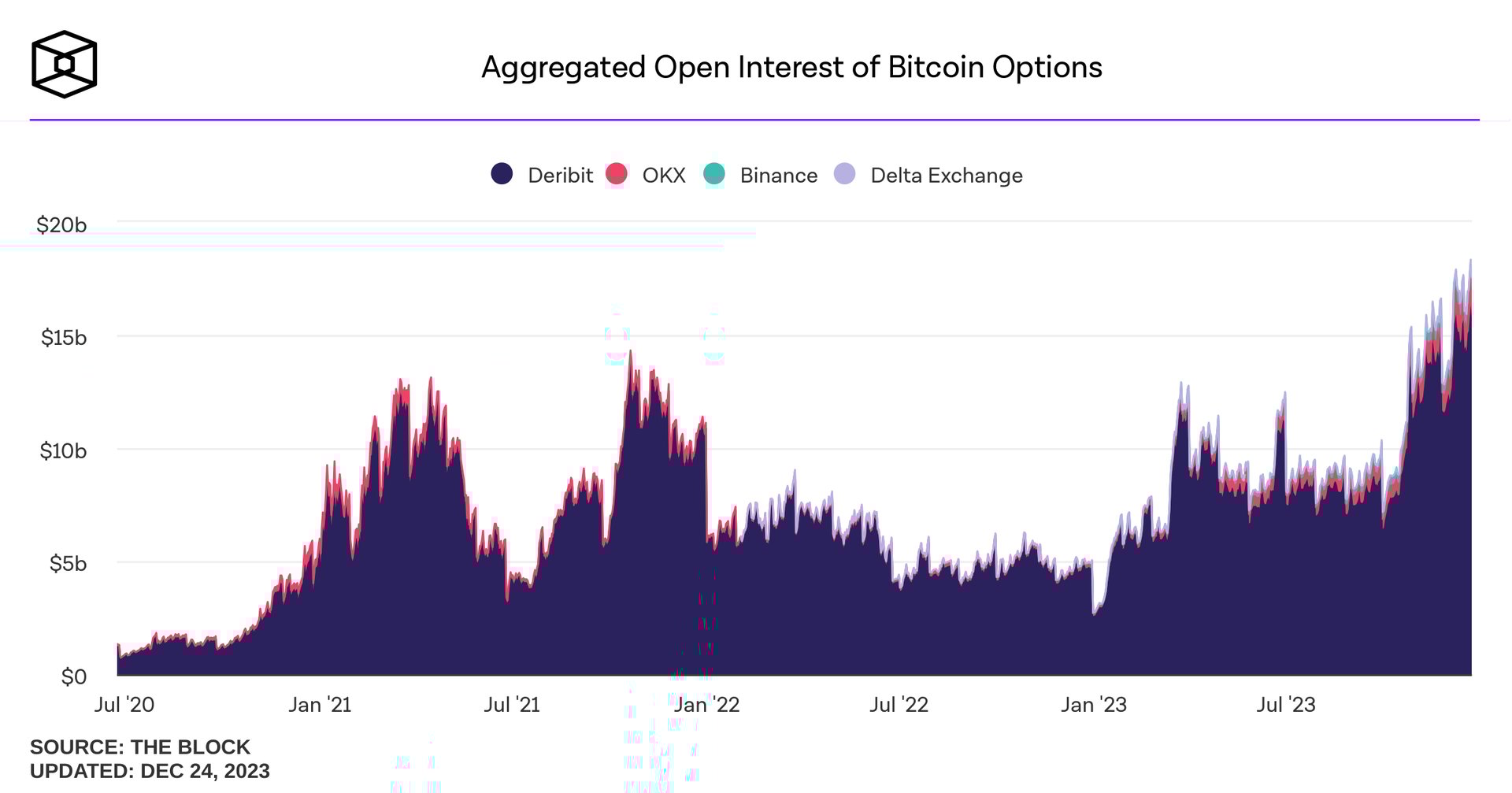Hide the OKX series via its label
Viewport: 1512px width, 793px height.
pyautogui.click(x=664, y=175)
